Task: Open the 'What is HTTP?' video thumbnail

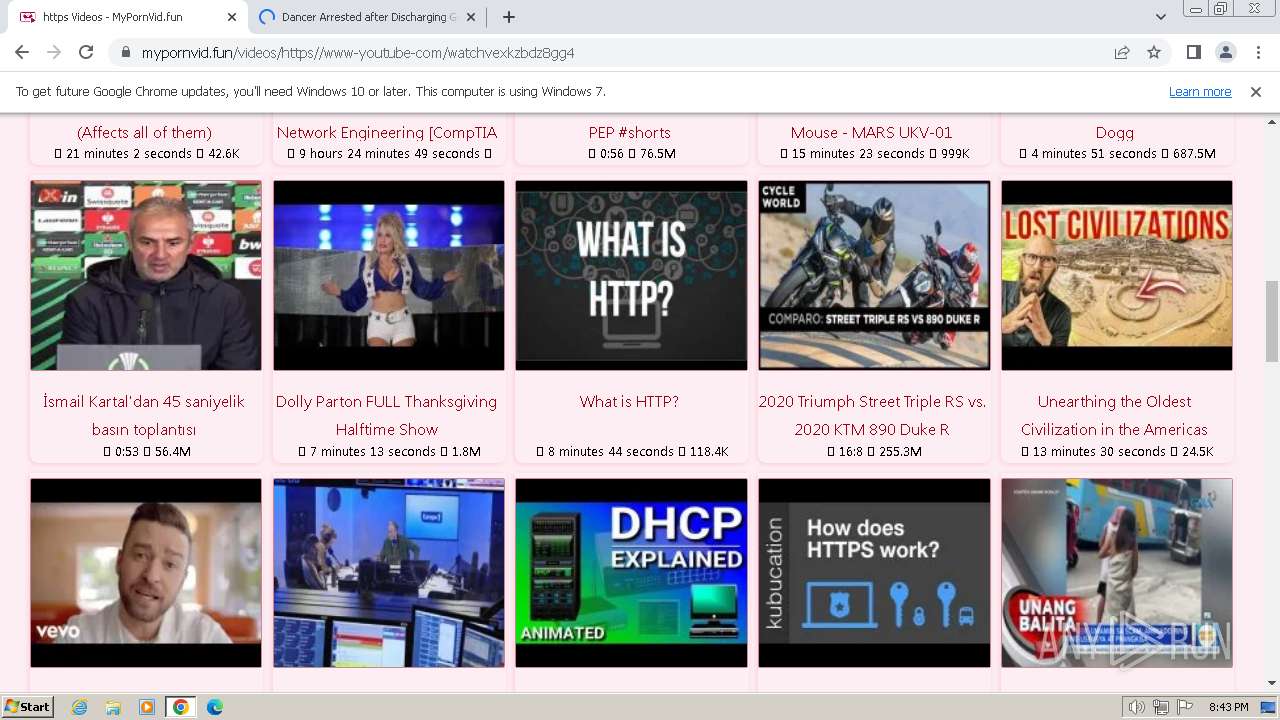Action: (x=631, y=275)
